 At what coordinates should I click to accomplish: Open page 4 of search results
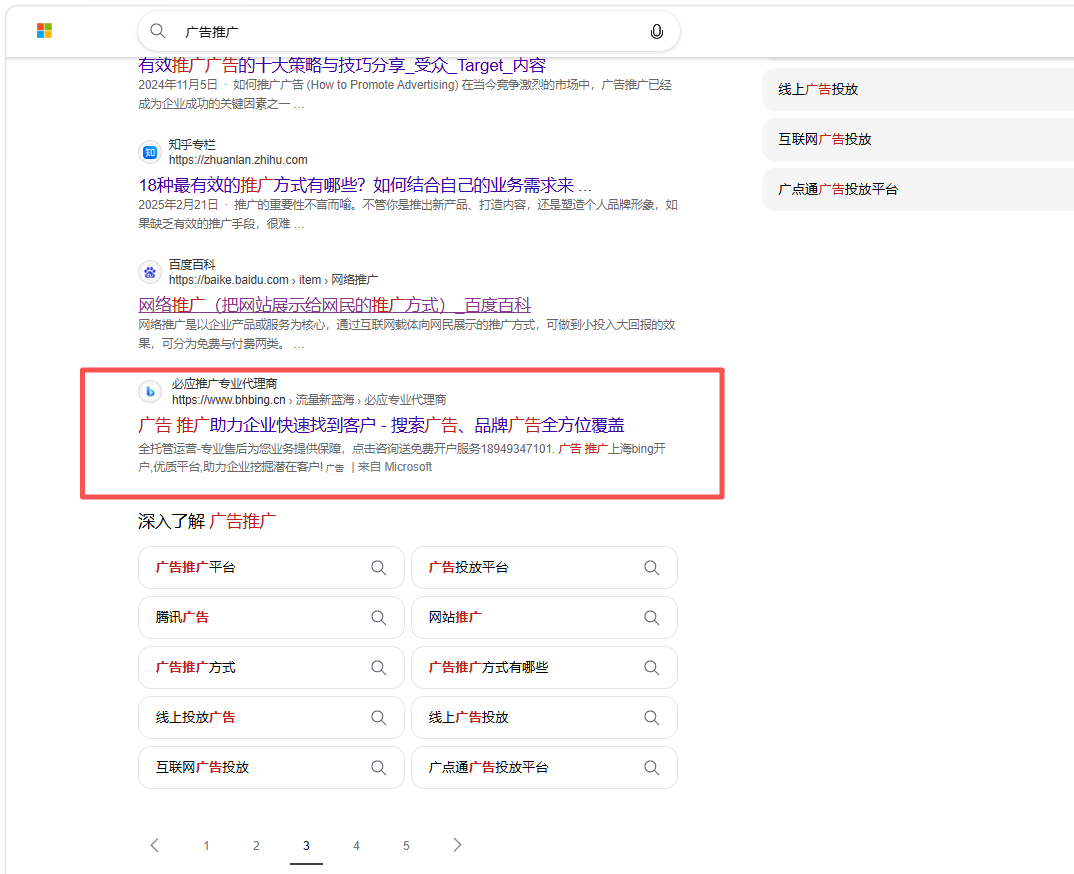356,846
